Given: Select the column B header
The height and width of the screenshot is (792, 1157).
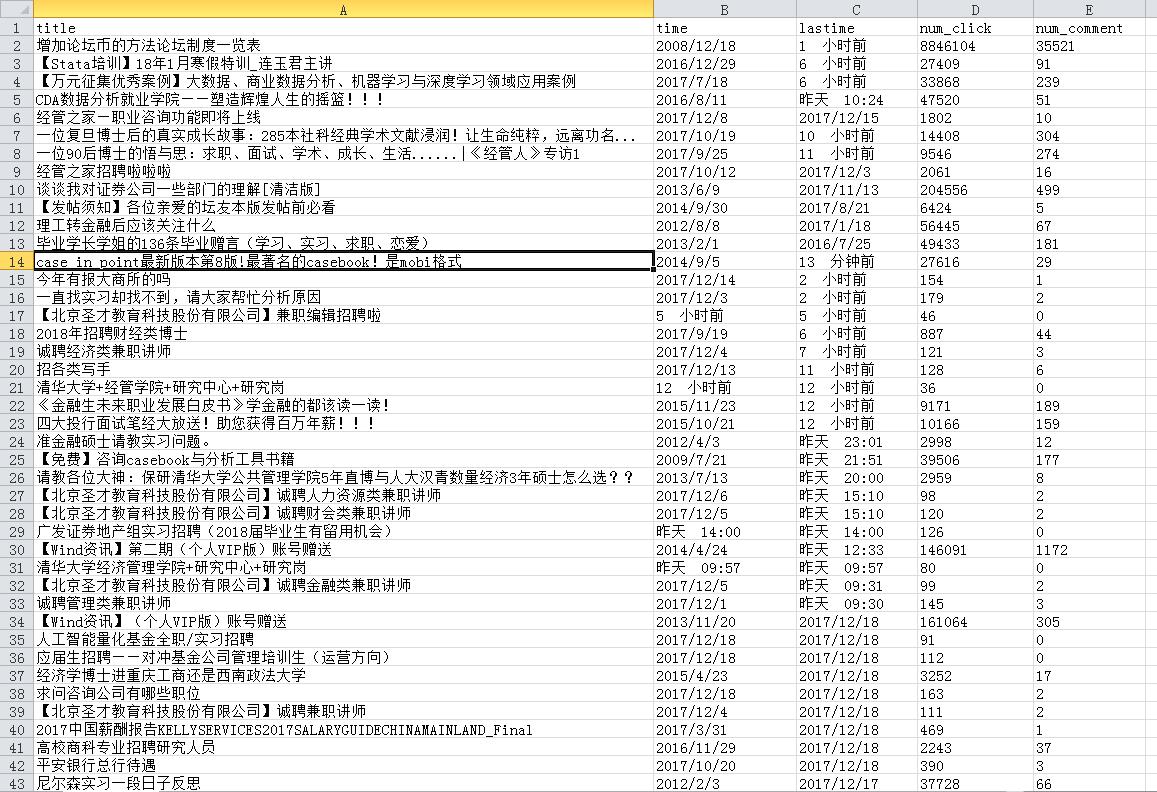Looking at the screenshot, I should coord(724,9).
